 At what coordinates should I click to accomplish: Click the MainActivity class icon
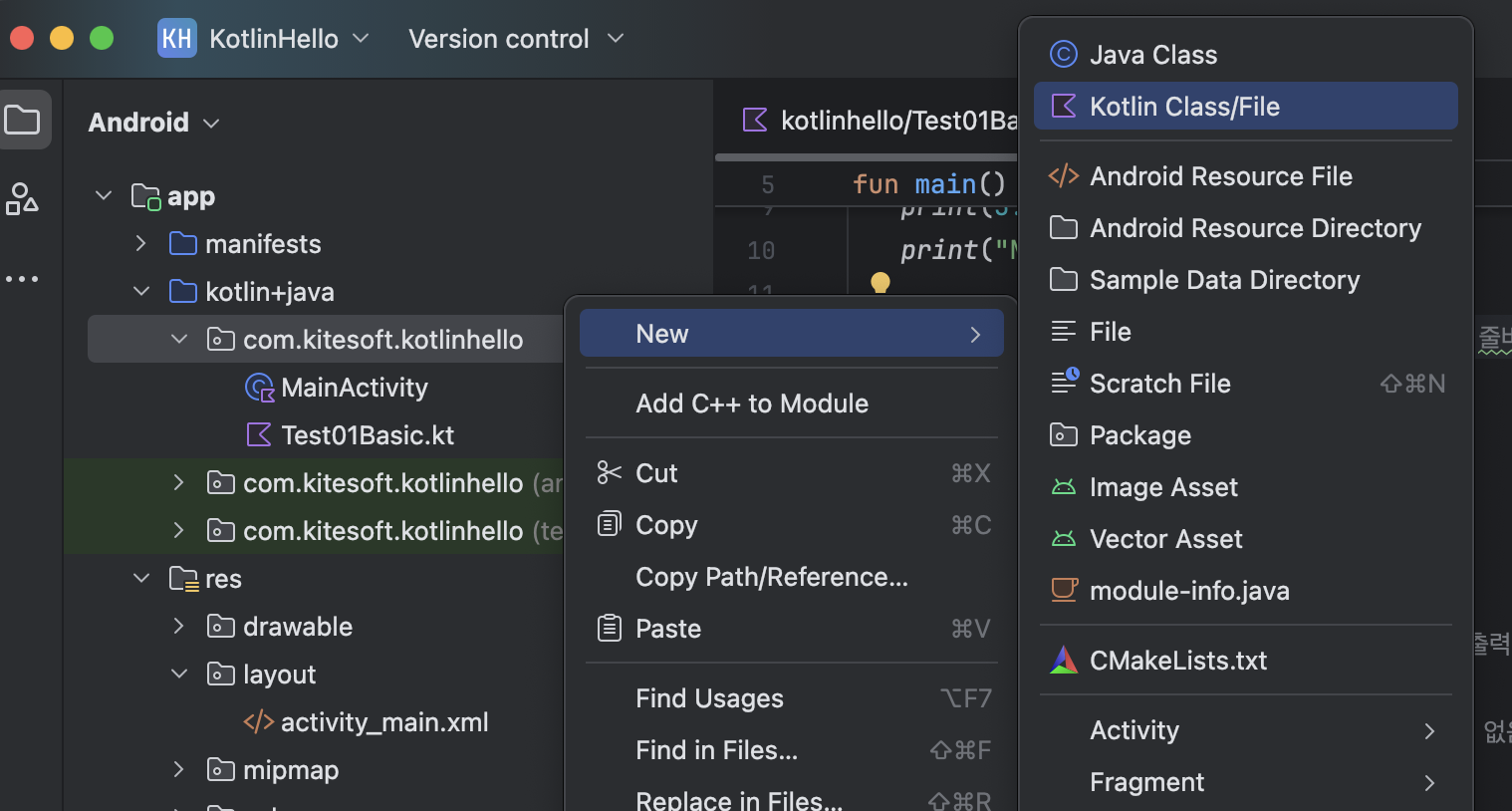click(x=259, y=388)
